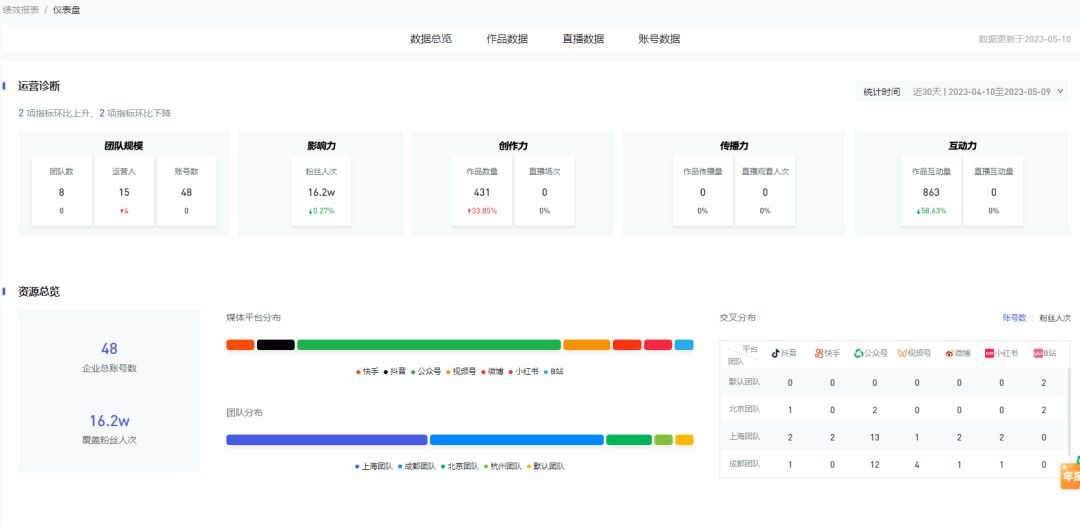1080x527 pixels.
Task: Click the 公众号 icon in the table header
Action: tap(859, 353)
